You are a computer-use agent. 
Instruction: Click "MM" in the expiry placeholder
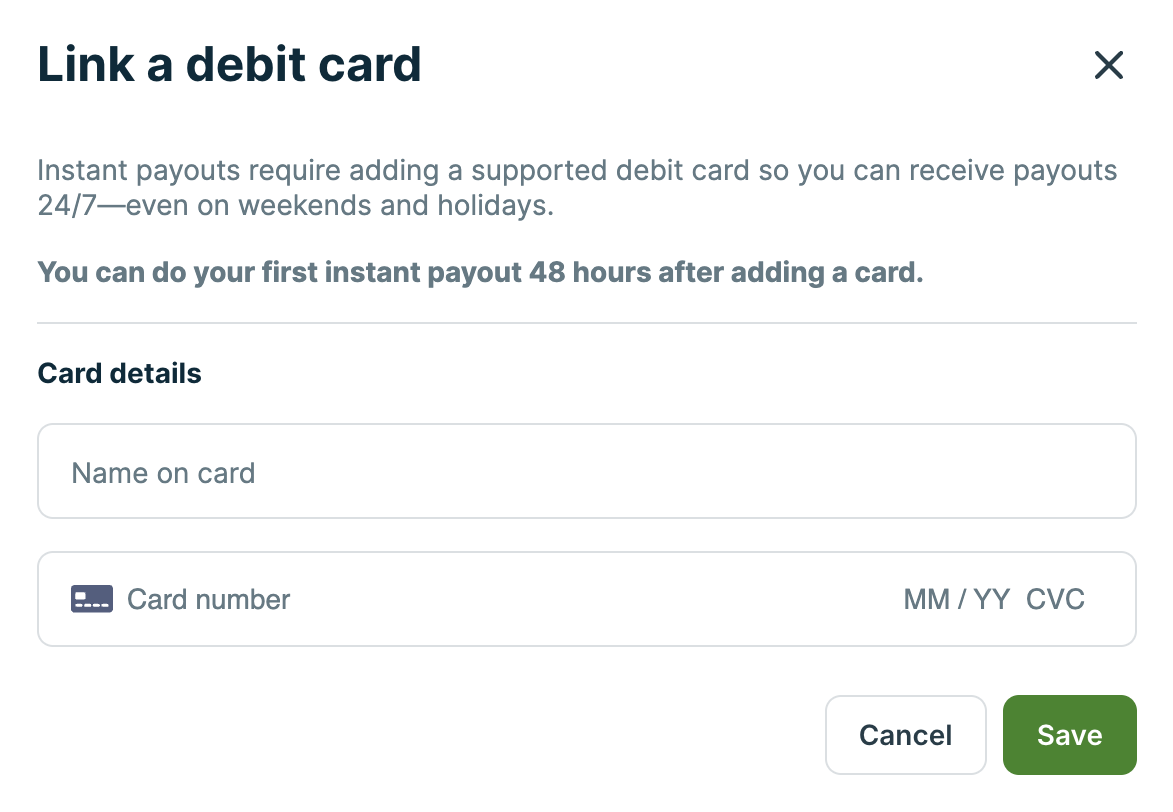[x=926, y=599]
